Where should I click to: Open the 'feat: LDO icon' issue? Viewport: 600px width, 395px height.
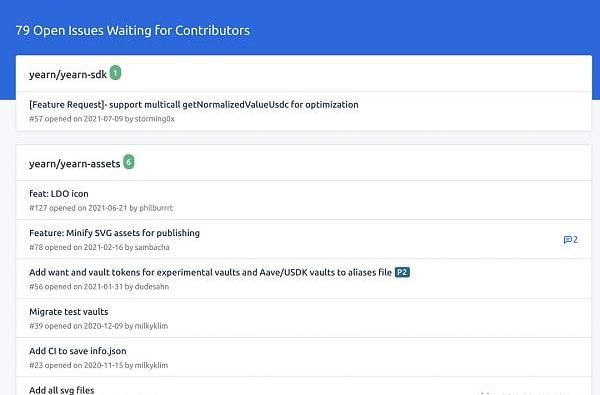59,194
